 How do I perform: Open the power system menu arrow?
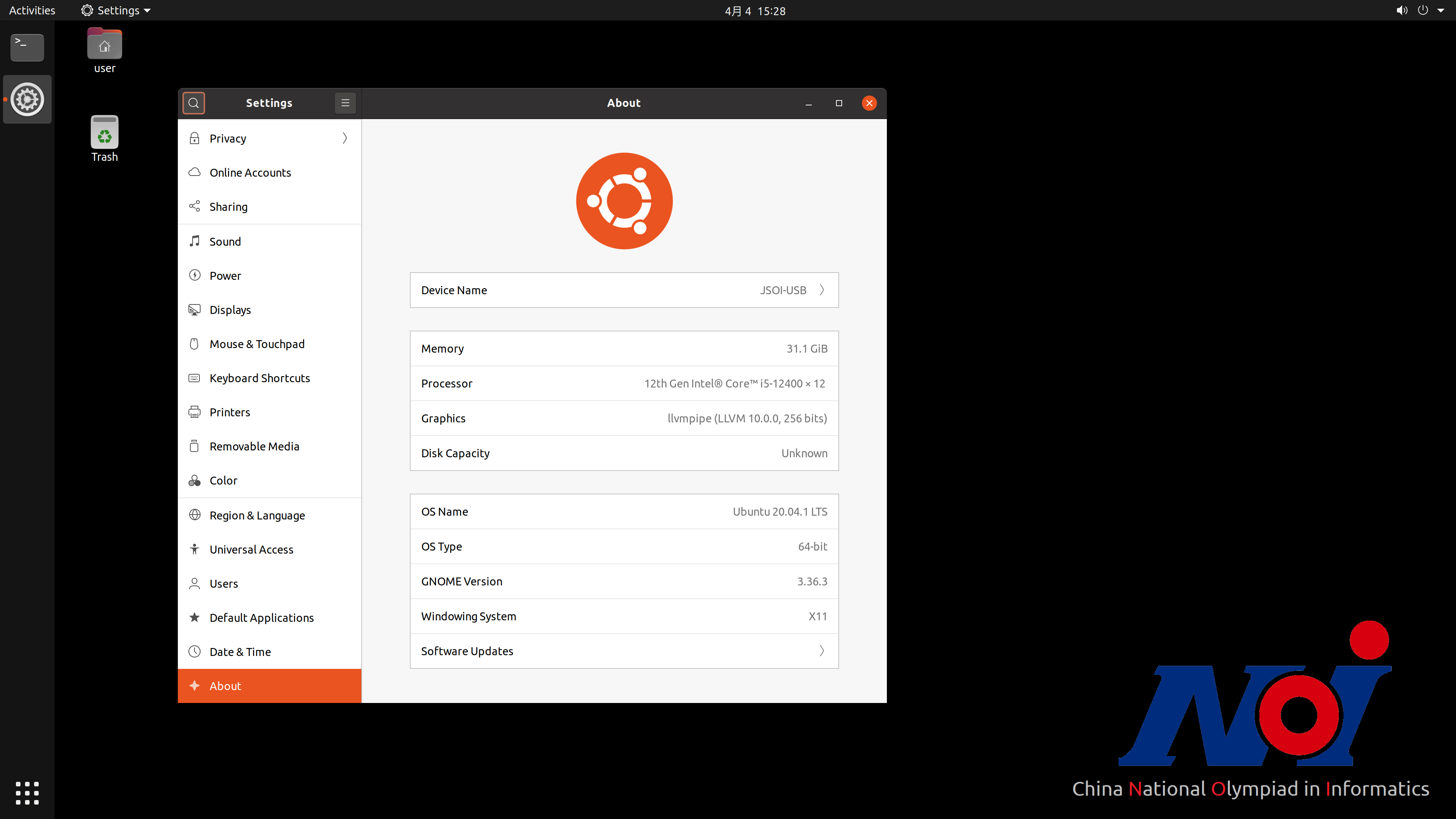(1441, 11)
